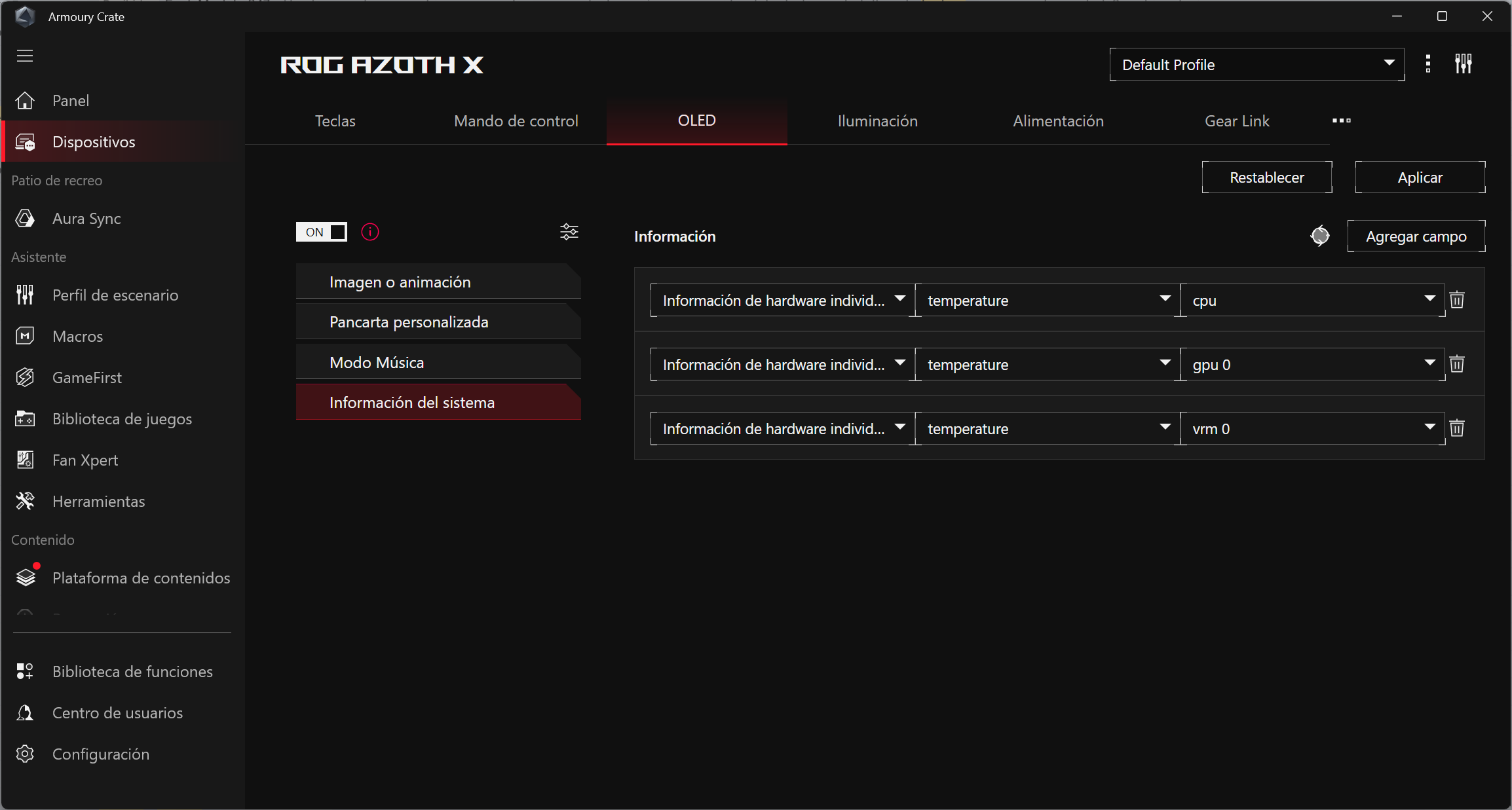
Task: Click the Perfil de escenario sliders icon
Action: click(25, 295)
